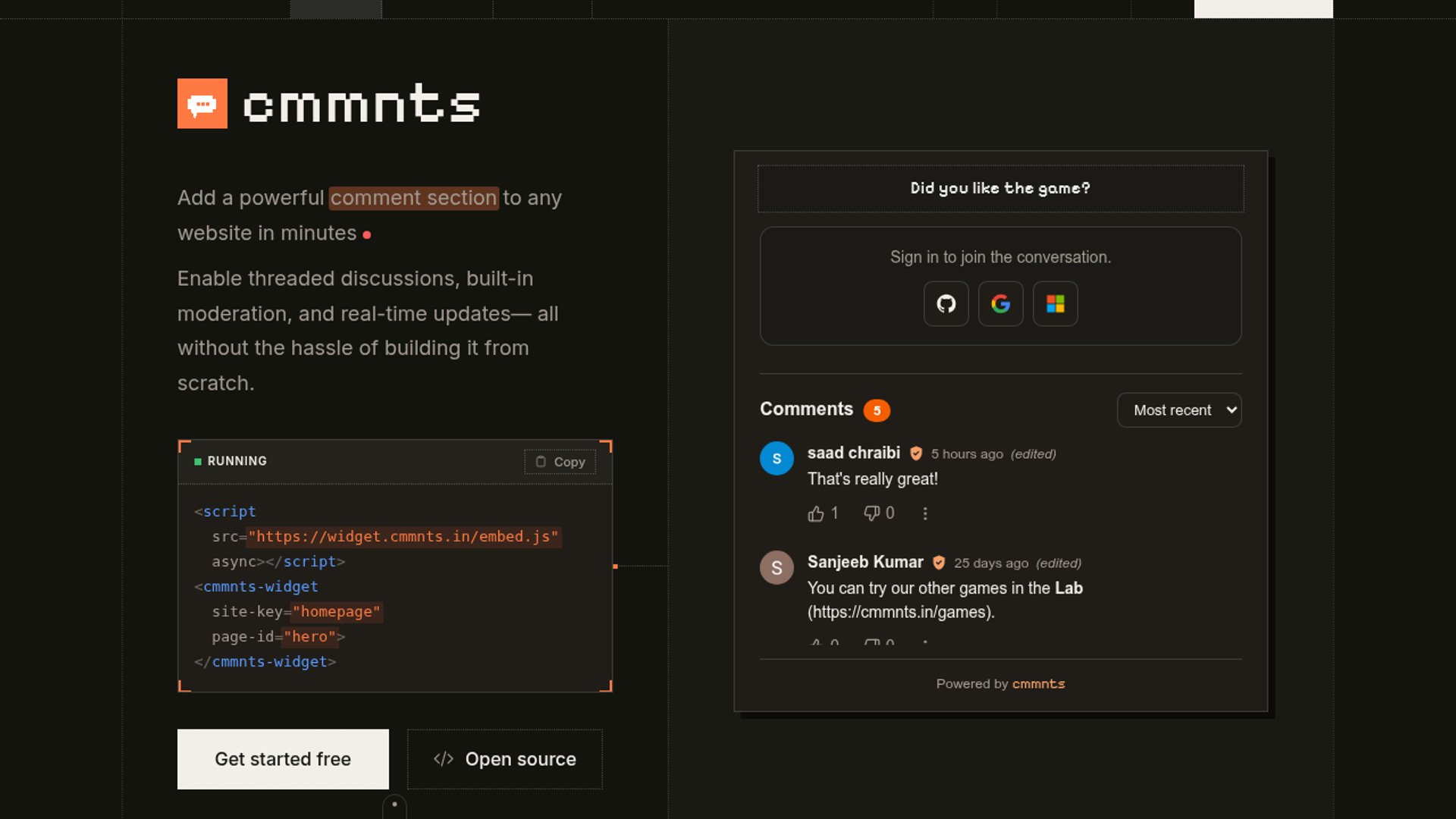Click Sanjeeb Kumar's avatar circle
1456x819 pixels.
point(777,567)
